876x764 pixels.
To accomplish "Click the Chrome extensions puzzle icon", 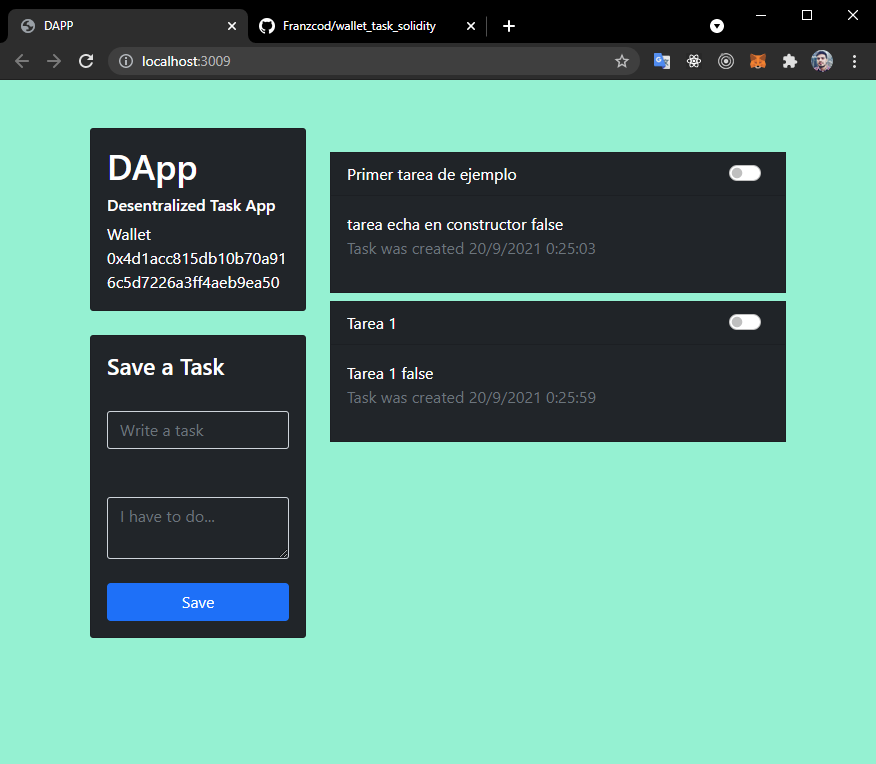I will (x=790, y=61).
